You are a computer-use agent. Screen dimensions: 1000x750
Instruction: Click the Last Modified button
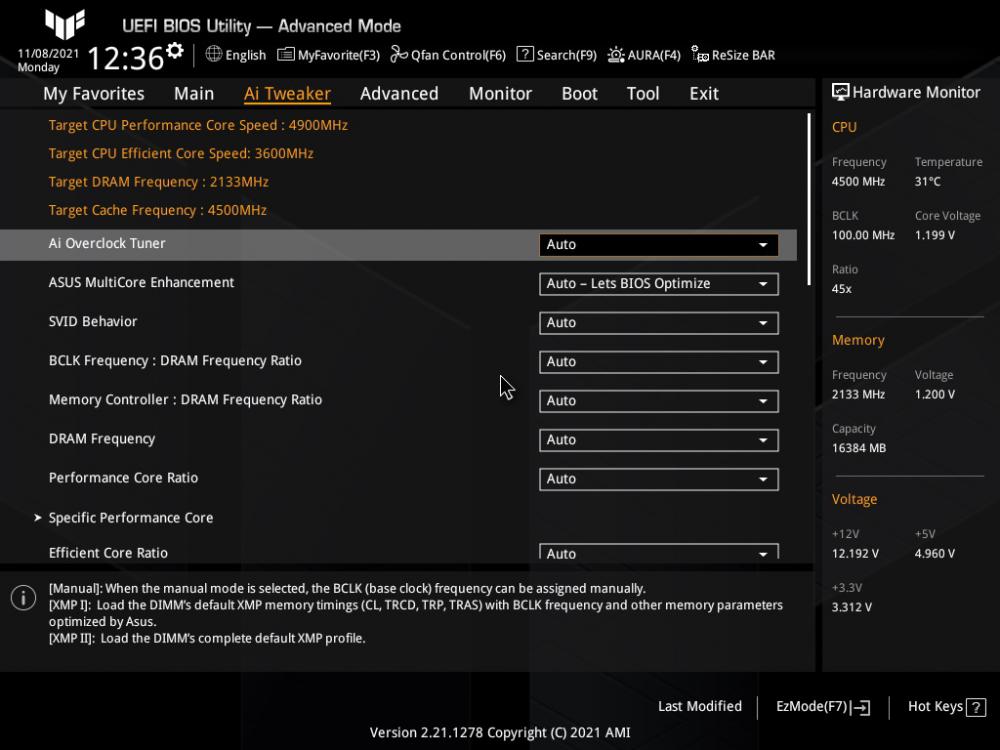point(700,706)
